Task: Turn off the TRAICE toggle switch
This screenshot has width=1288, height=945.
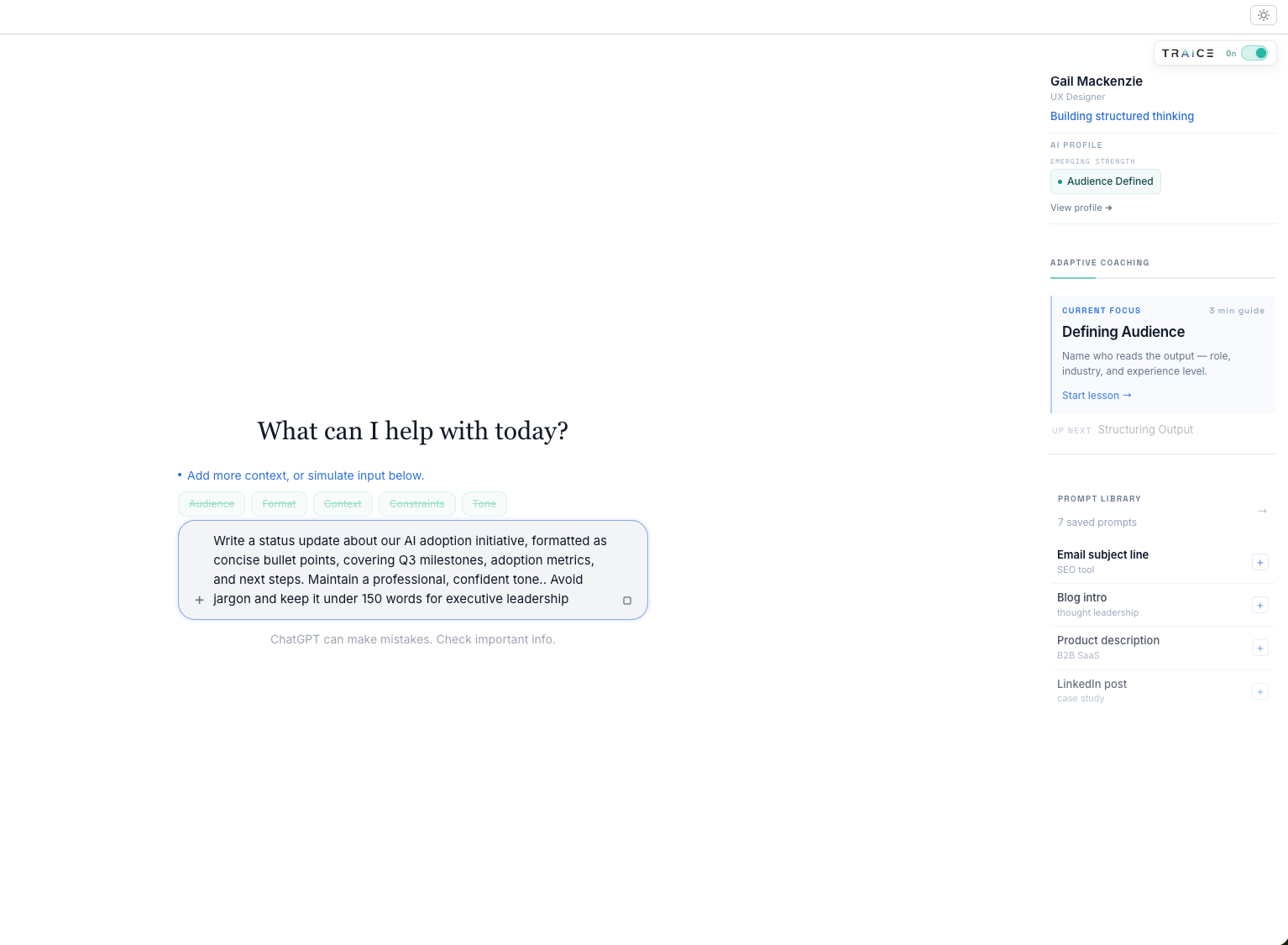Action: 1254,53
